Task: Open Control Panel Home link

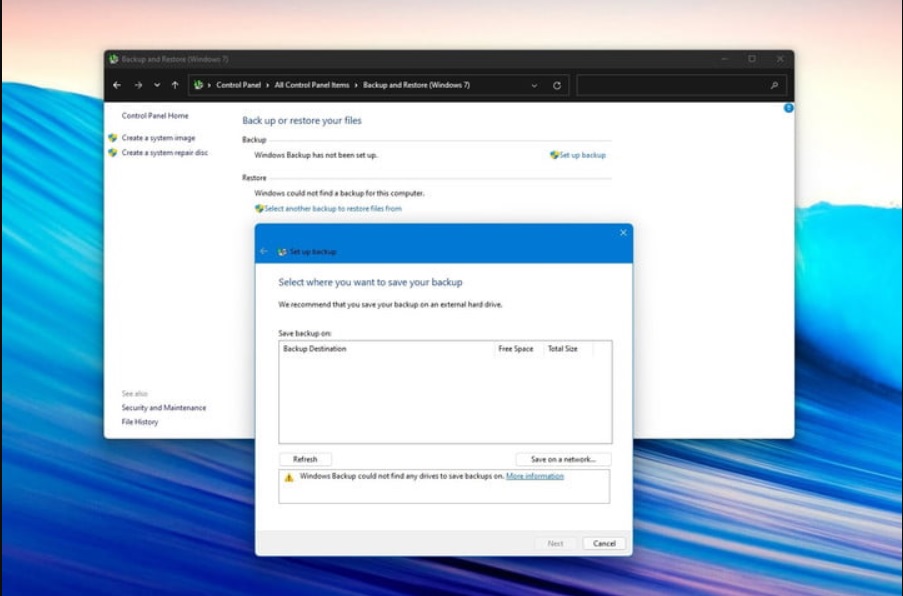Action: [x=155, y=116]
